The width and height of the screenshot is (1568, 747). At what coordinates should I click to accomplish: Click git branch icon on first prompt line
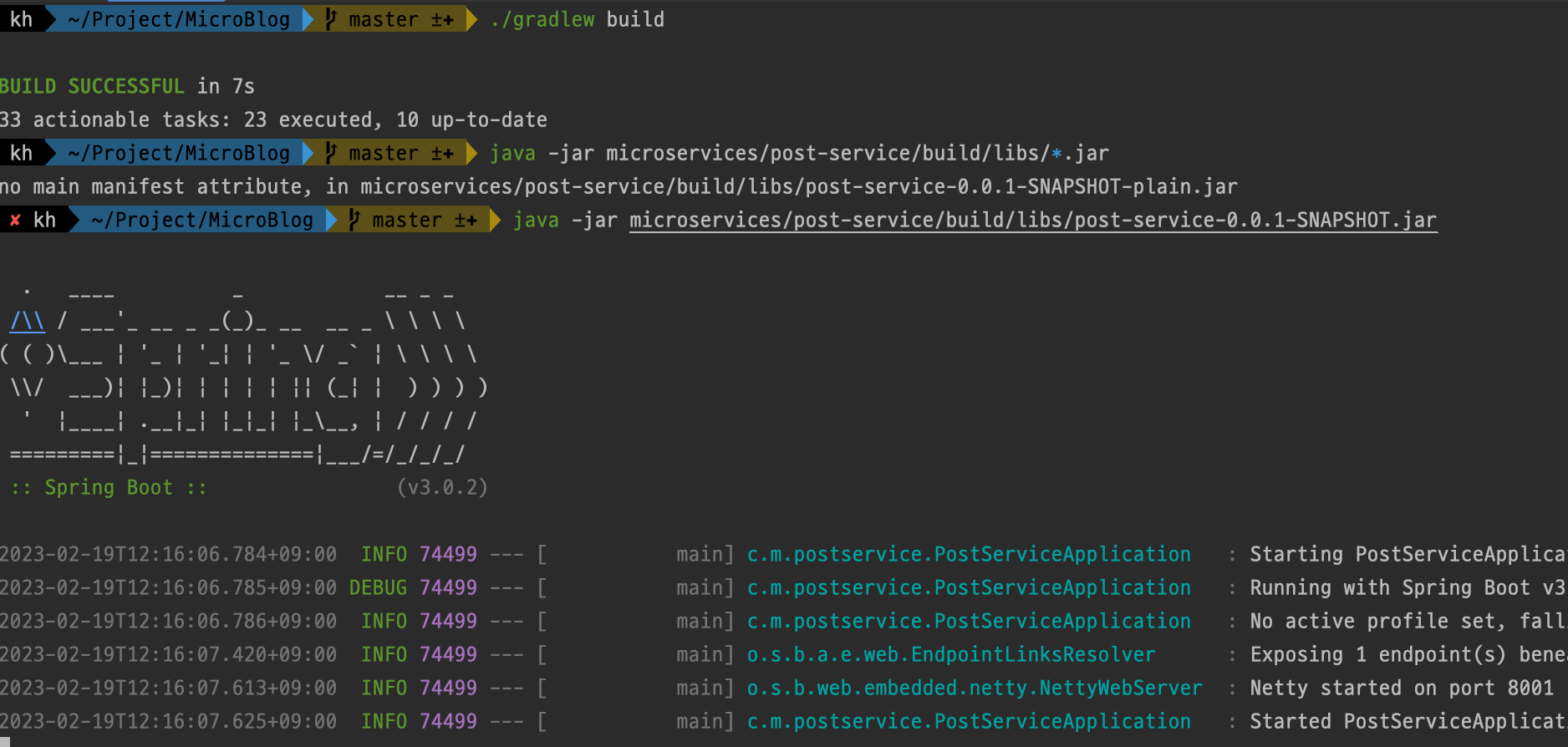(x=331, y=19)
